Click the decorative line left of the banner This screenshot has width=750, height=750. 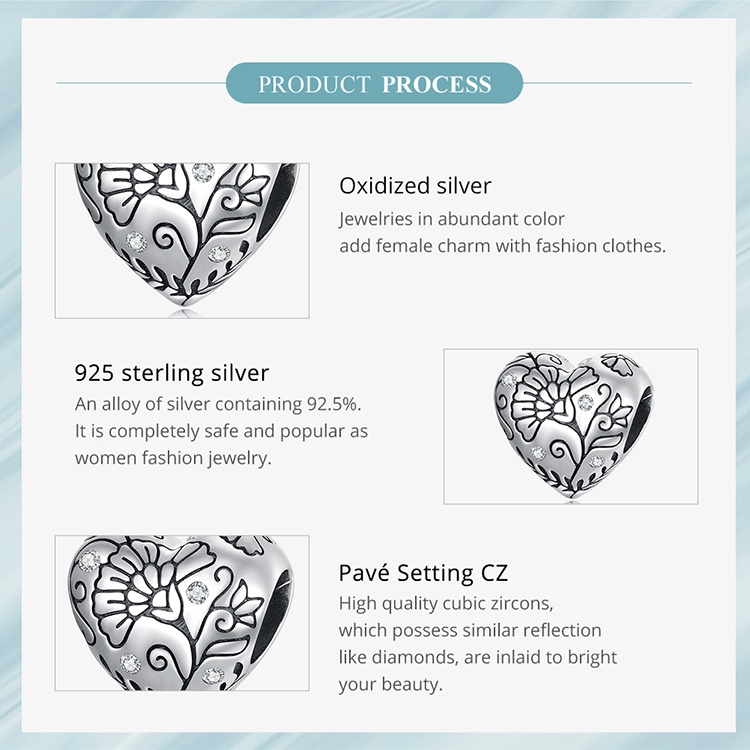[140, 83]
